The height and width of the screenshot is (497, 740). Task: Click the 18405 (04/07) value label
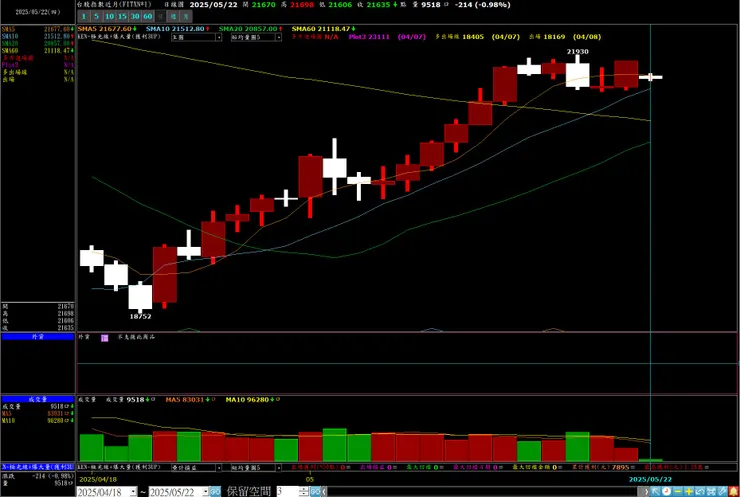[x=491, y=37]
